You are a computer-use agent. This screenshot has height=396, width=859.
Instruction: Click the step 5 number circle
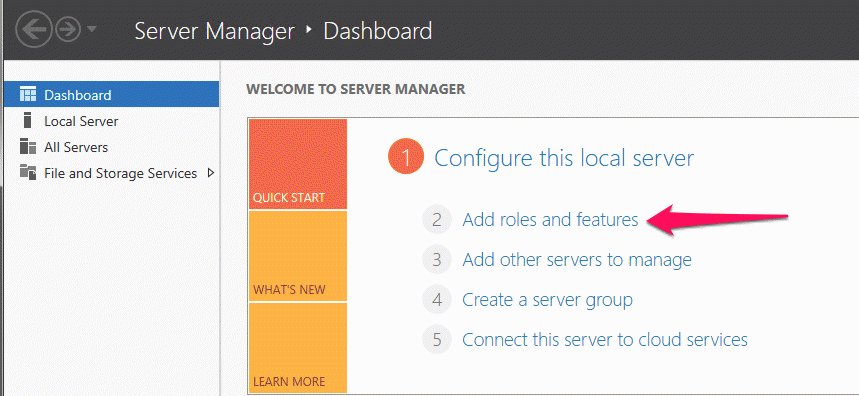pos(437,340)
